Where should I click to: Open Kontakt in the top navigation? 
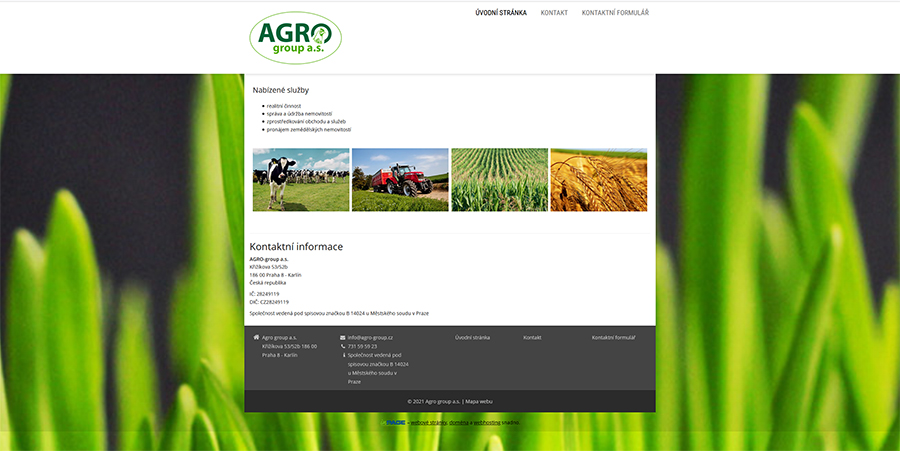[554, 13]
